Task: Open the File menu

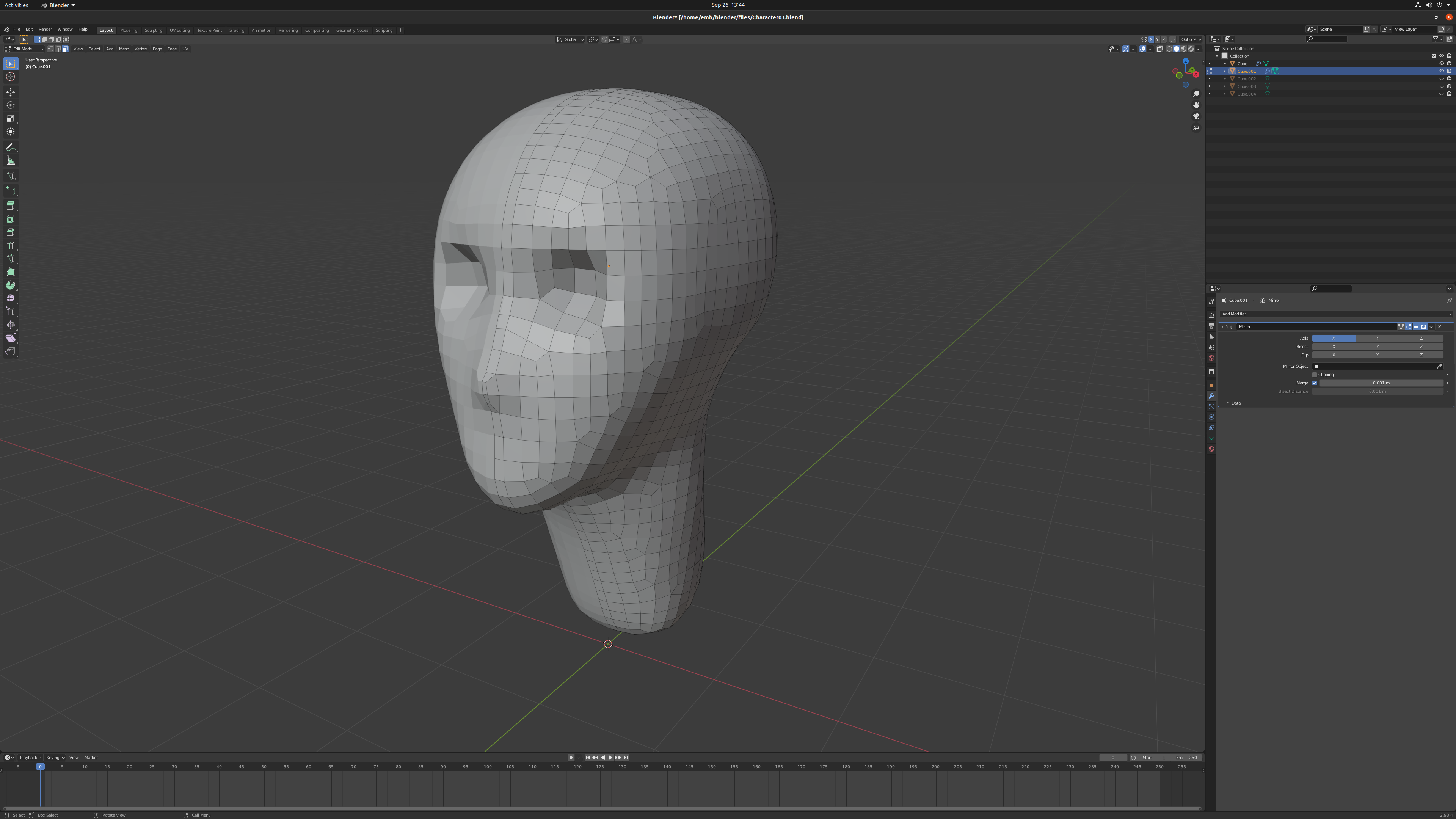Action: click(17, 30)
